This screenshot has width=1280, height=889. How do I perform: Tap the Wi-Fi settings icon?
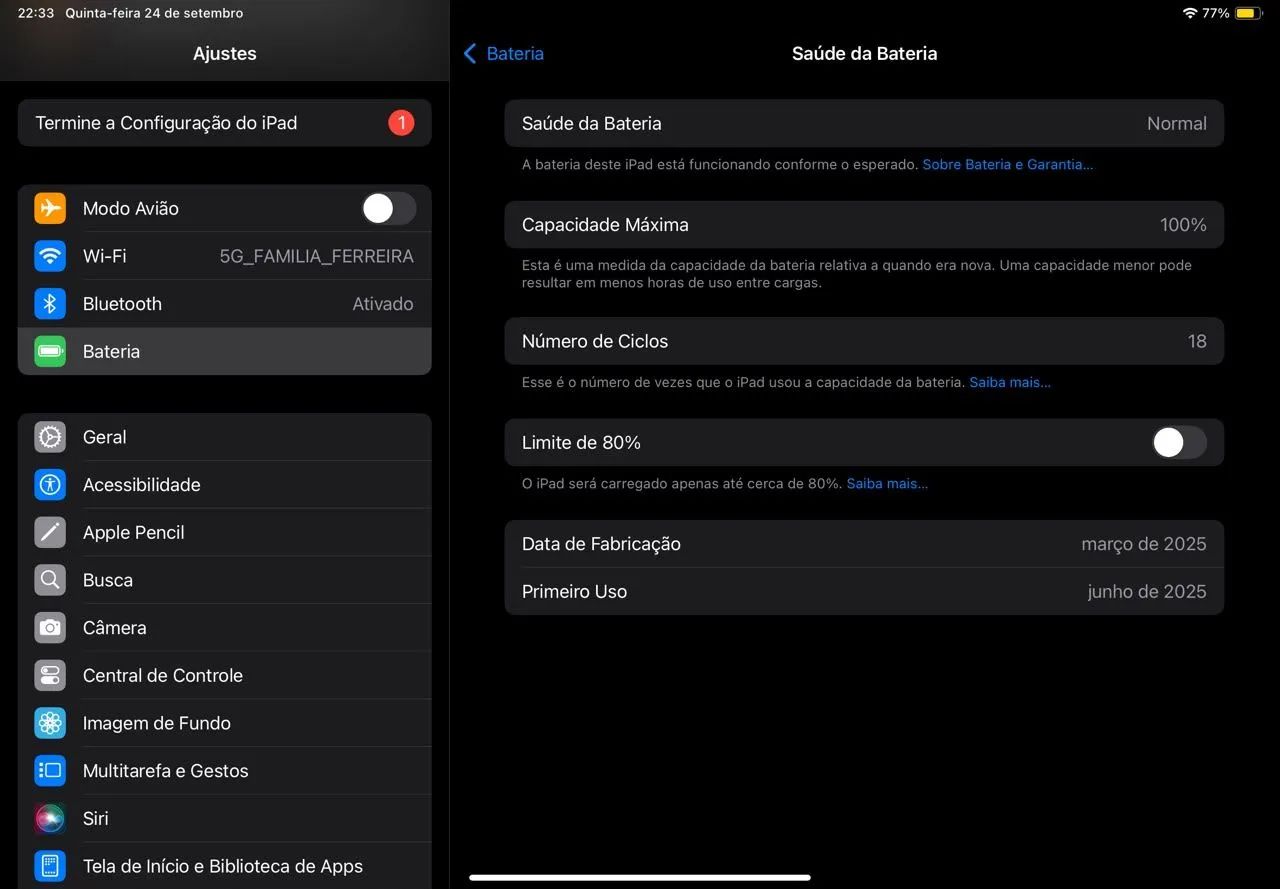click(50, 256)
